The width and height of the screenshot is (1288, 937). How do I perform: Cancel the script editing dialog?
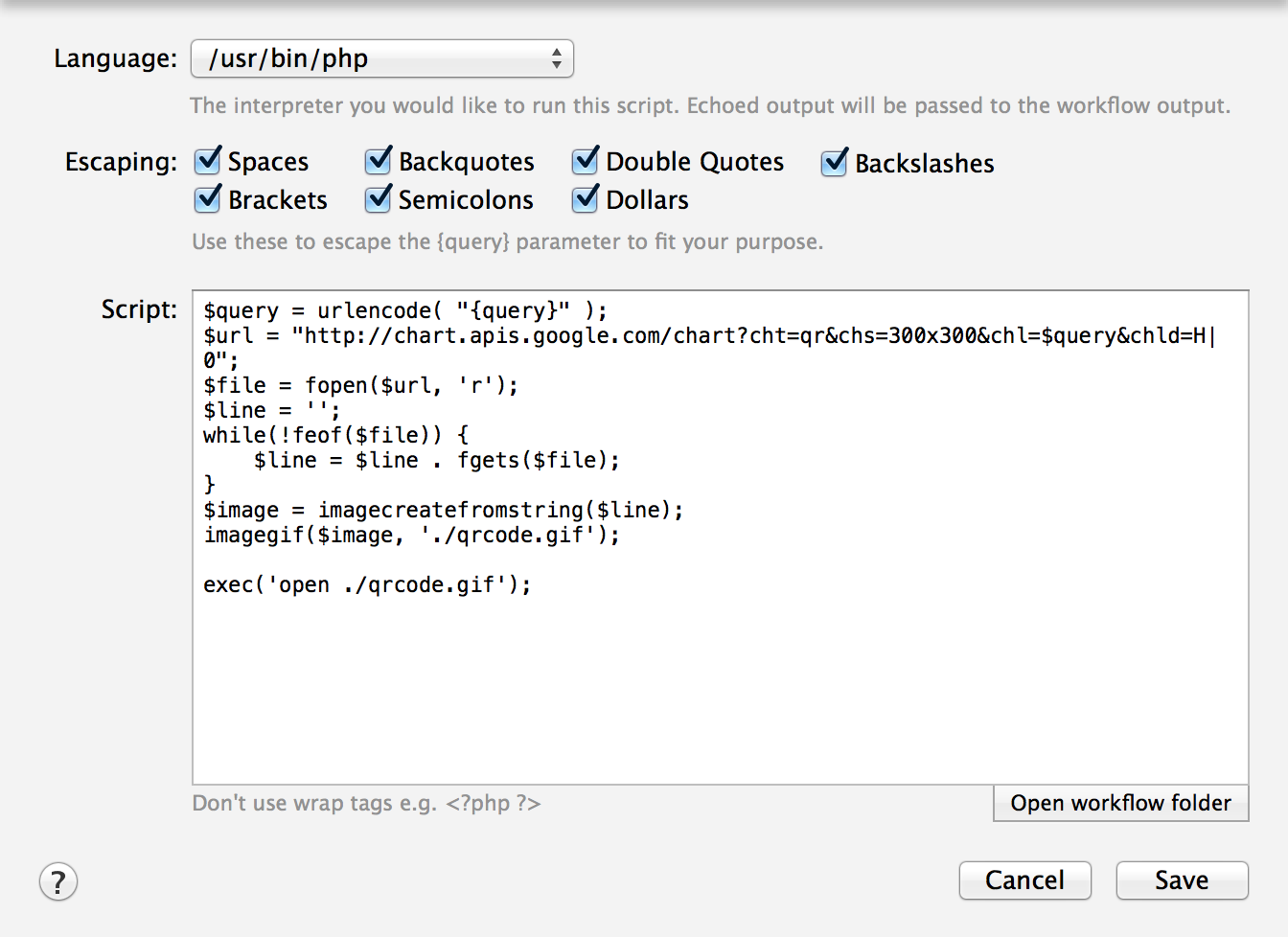coord(1024,880)
